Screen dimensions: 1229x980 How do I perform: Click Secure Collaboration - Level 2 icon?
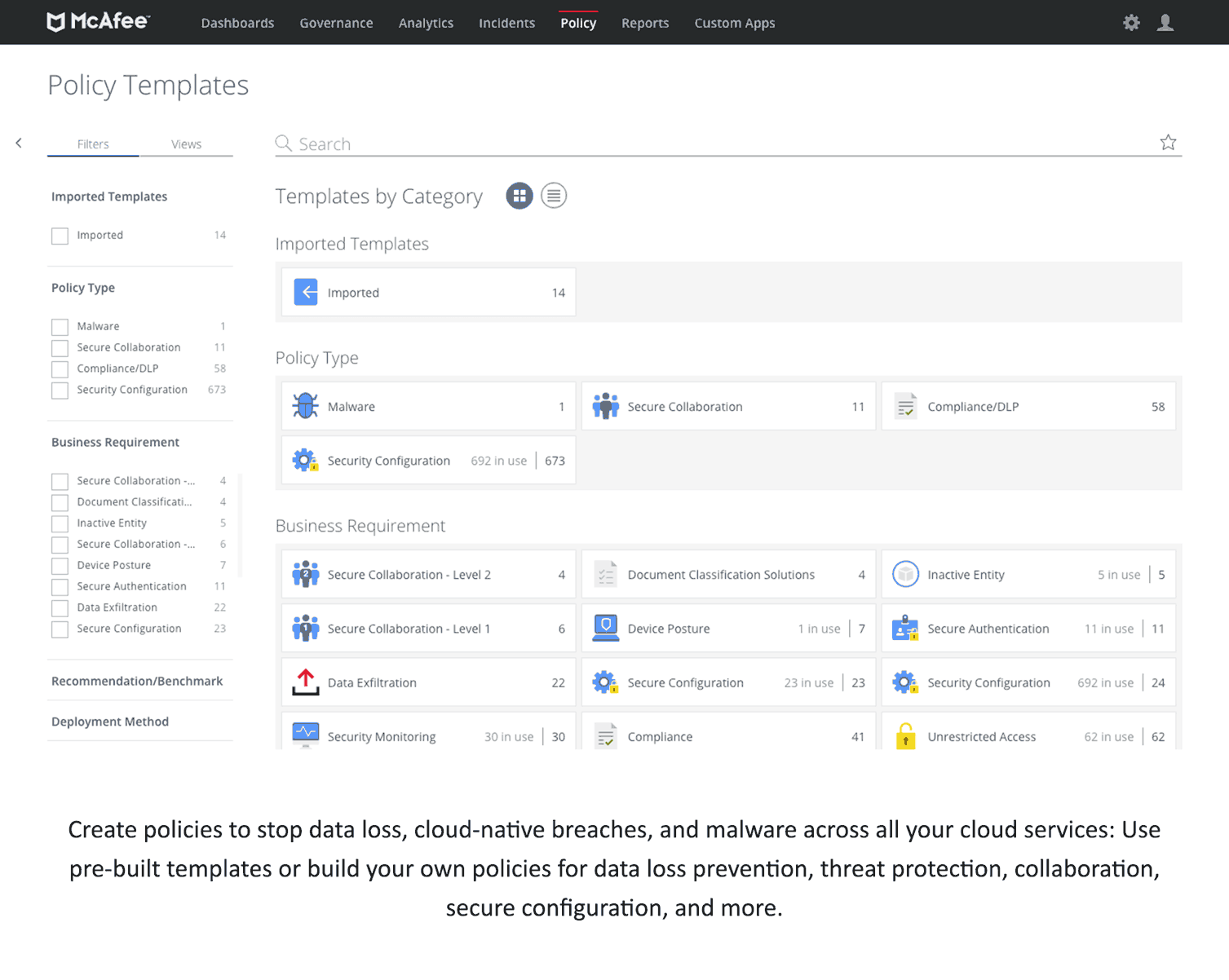pyautogui.click(x=306, y=574)
